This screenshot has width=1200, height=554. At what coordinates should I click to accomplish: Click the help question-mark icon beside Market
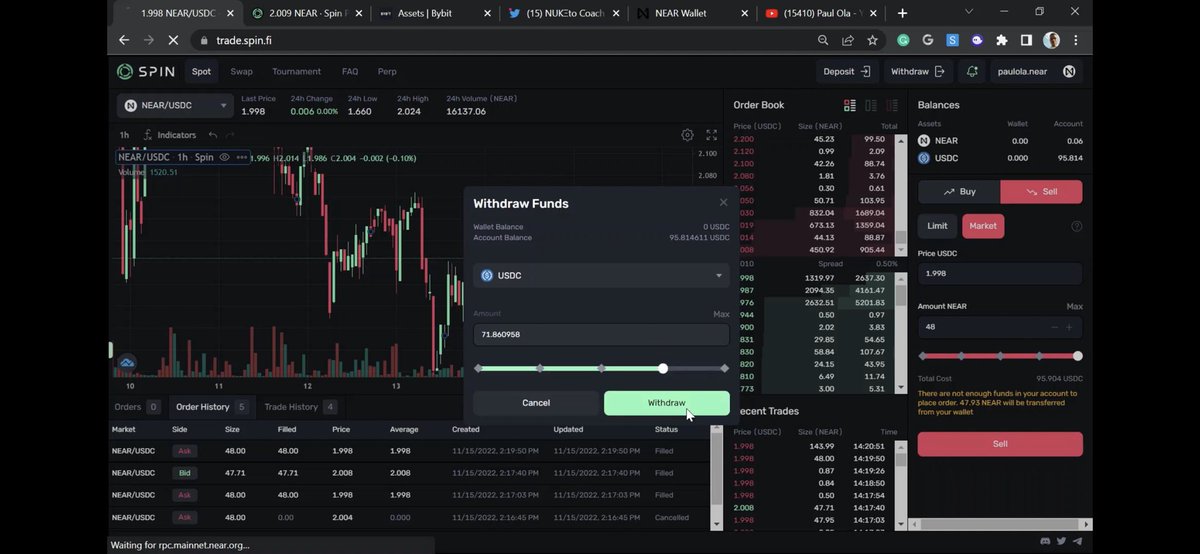pos(1077,226)
